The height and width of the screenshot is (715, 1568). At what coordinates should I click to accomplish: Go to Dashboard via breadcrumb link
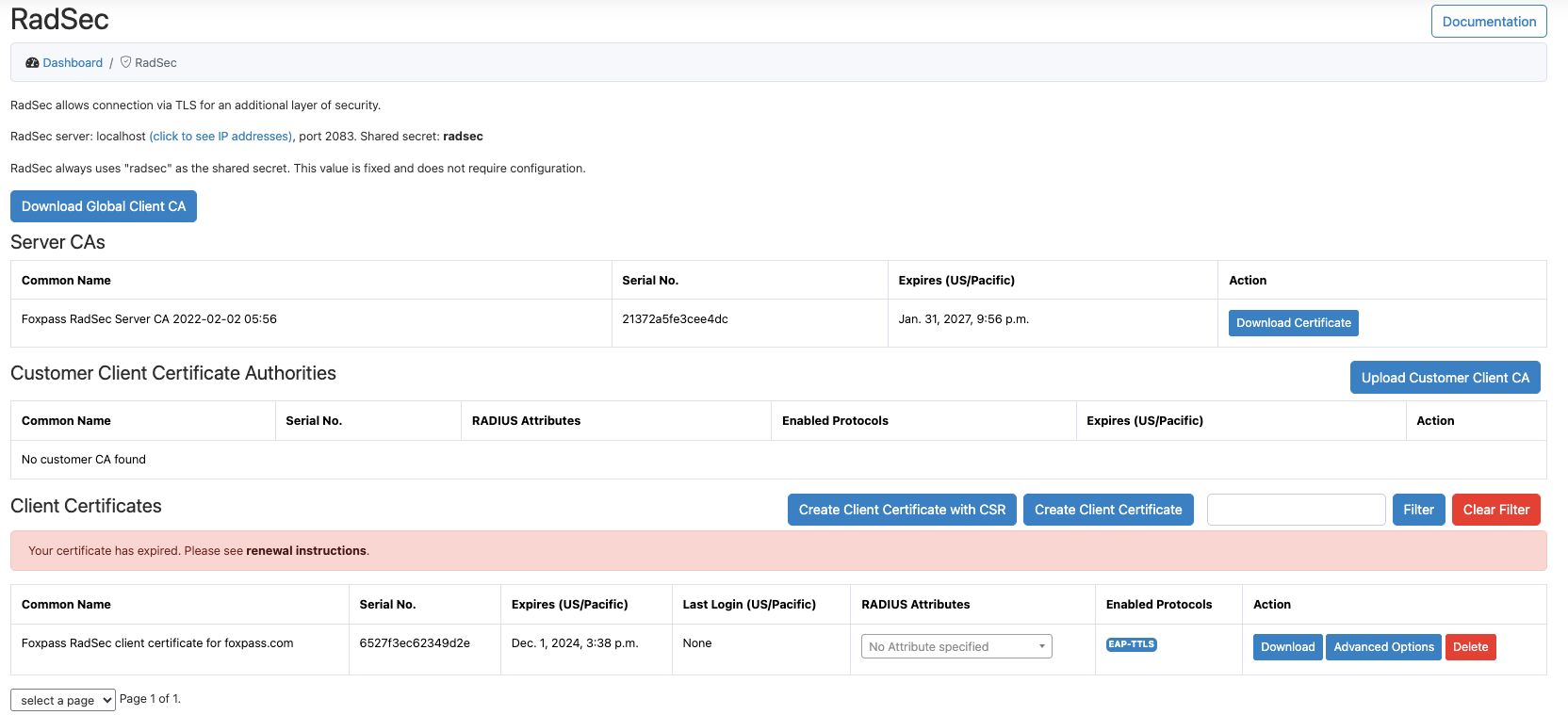click(73, 63)
